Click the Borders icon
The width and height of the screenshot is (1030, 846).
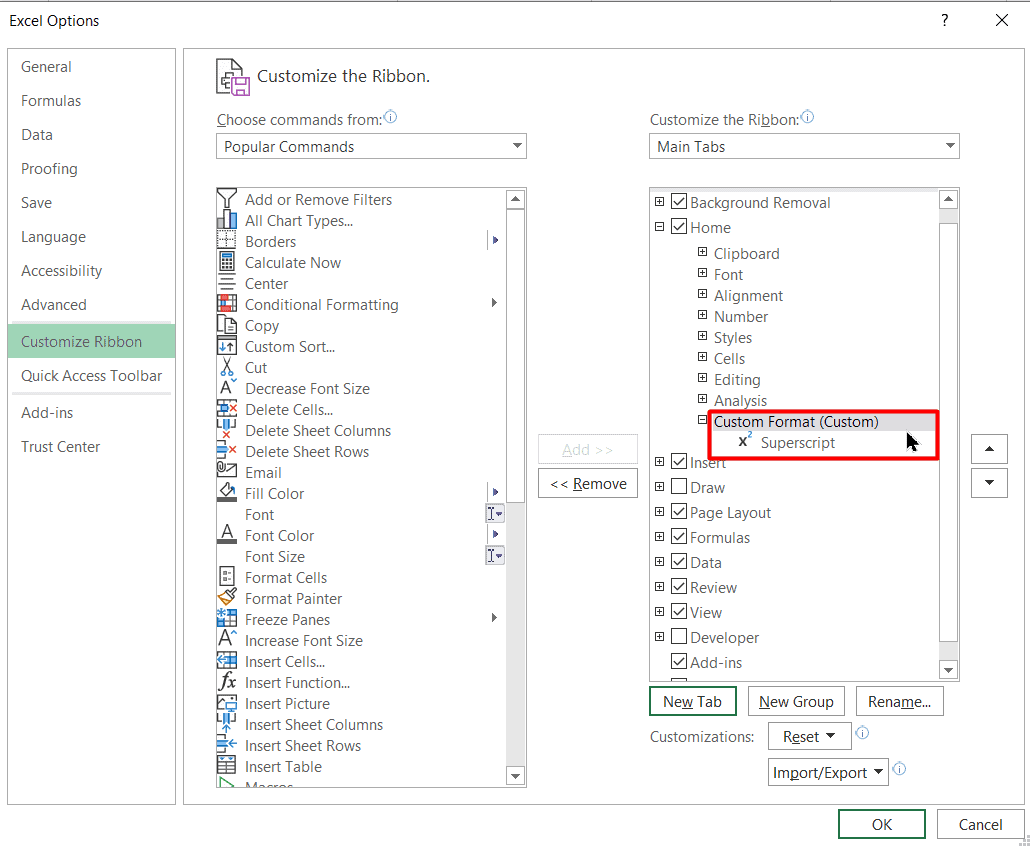(x=228, y=241)
